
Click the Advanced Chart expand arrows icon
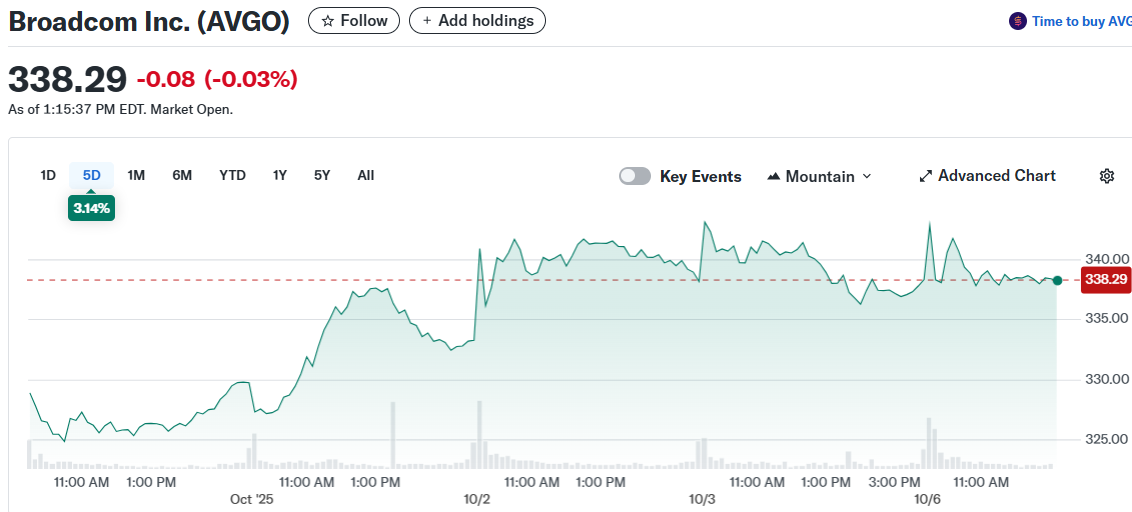pos(925,176)
